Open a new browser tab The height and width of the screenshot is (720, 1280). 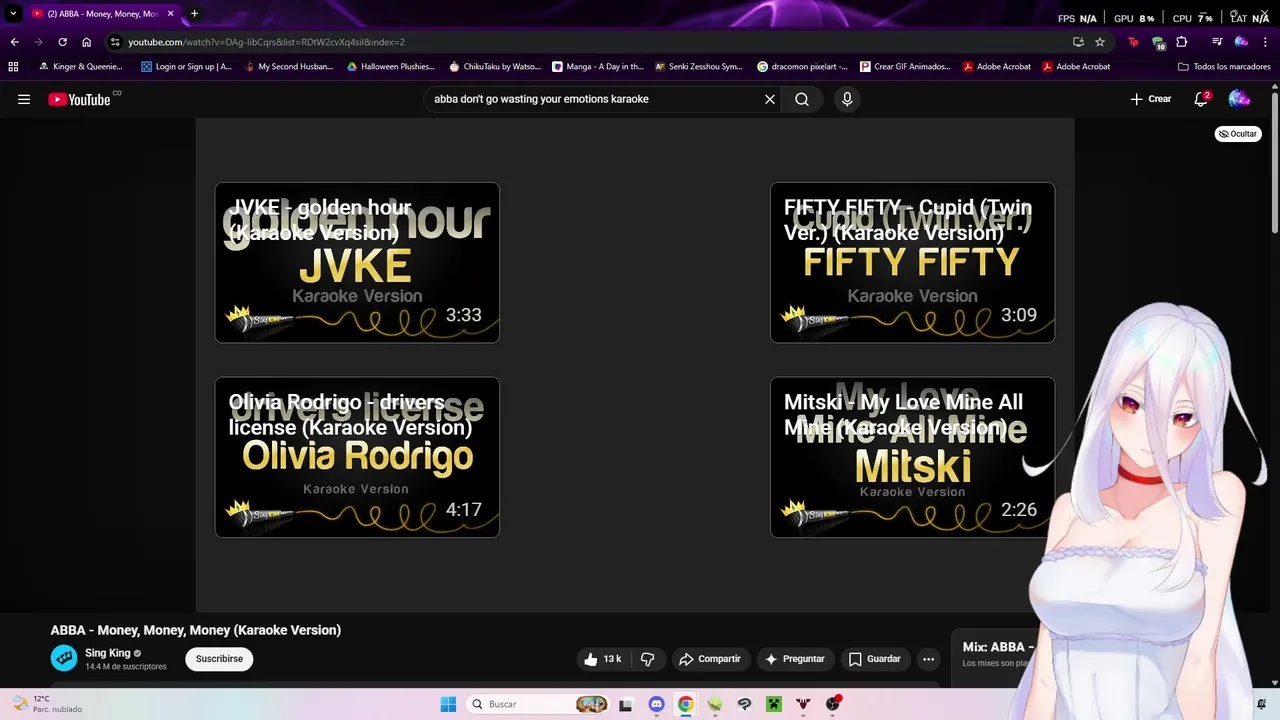point(194,14)
